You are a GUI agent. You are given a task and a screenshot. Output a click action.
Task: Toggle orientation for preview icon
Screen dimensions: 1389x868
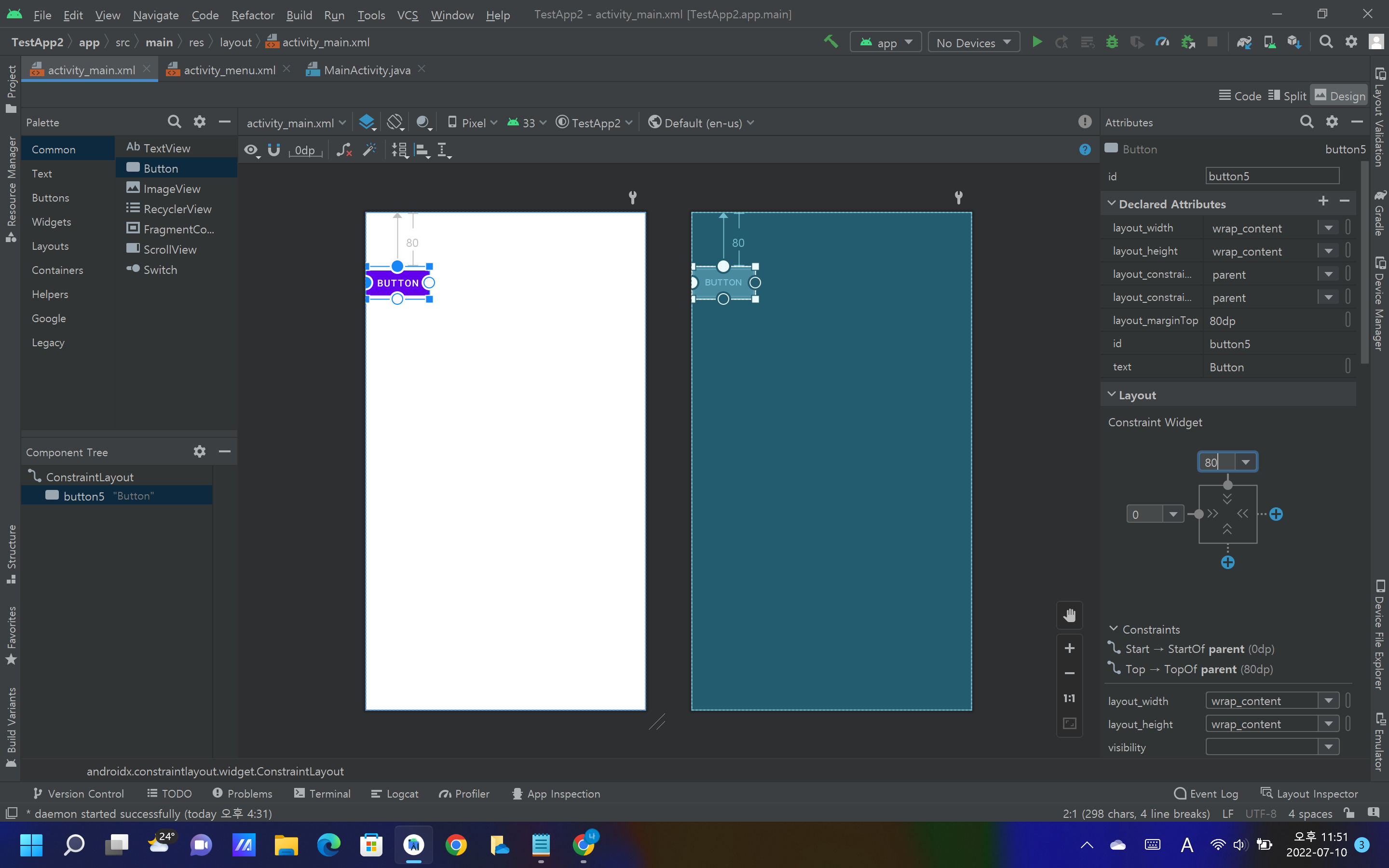coord(395,122)
